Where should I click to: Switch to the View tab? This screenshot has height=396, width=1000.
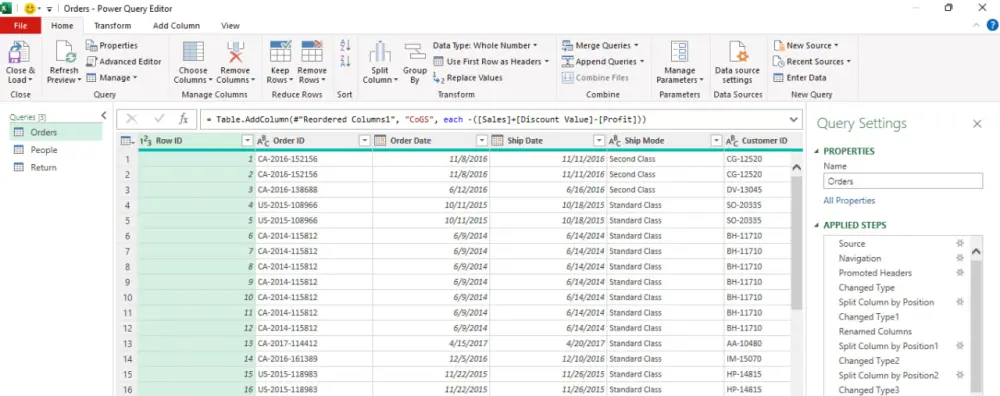pyautogui.click(x=230, y=26)
